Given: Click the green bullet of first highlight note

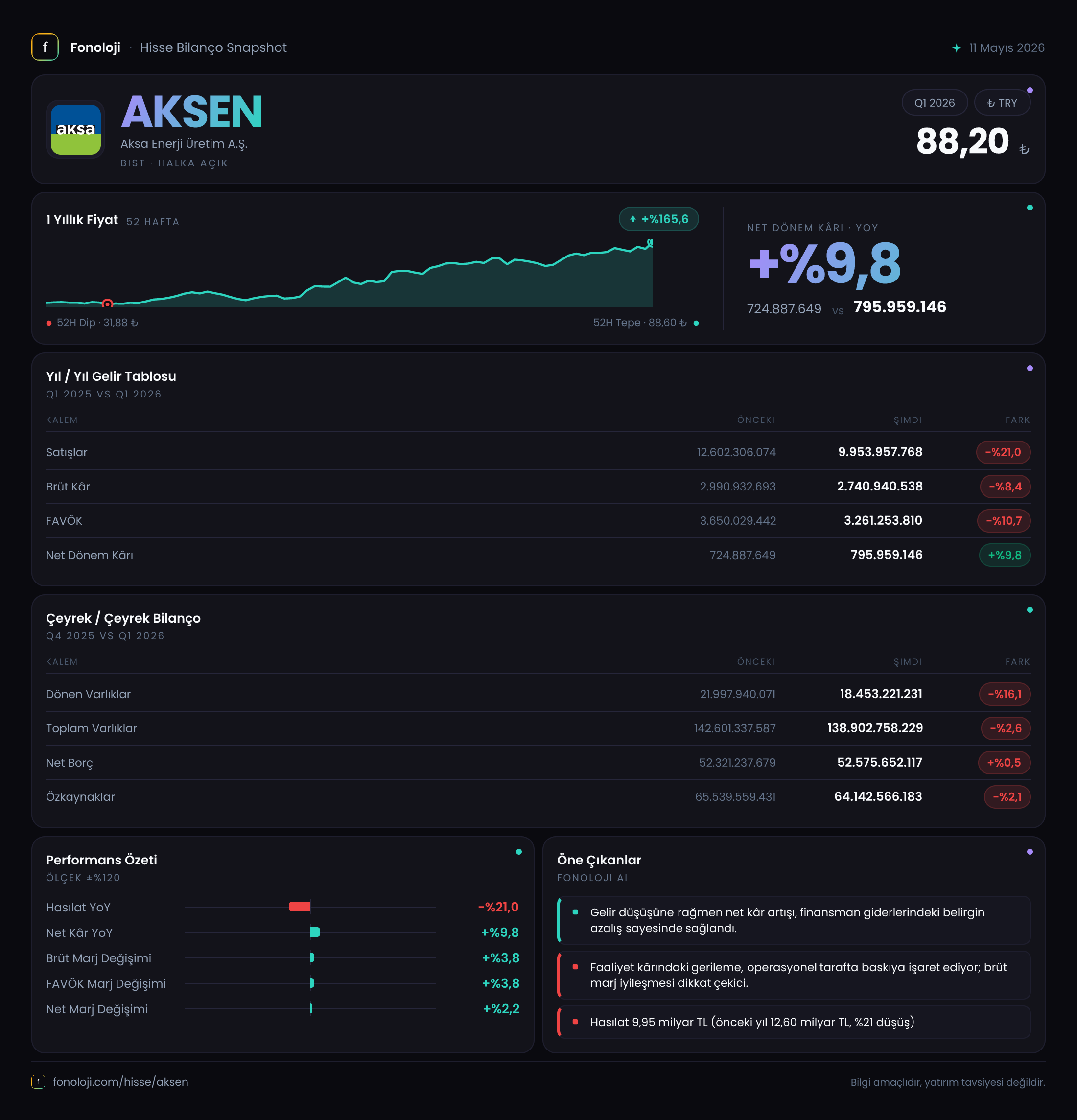Looking at the screenshot, I should (575, 912).
